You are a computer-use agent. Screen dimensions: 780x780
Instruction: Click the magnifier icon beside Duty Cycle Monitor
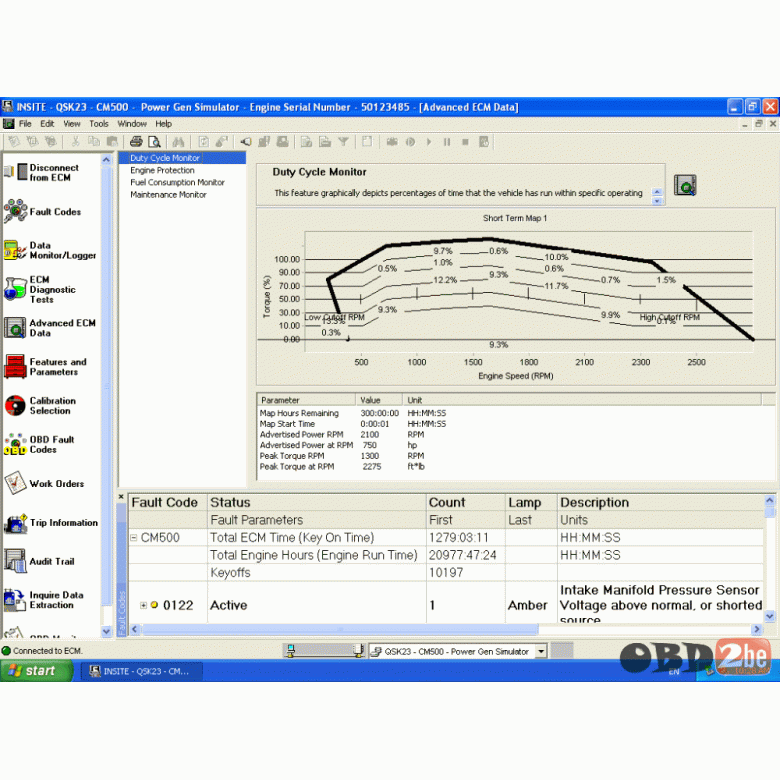tap(684, 185)
